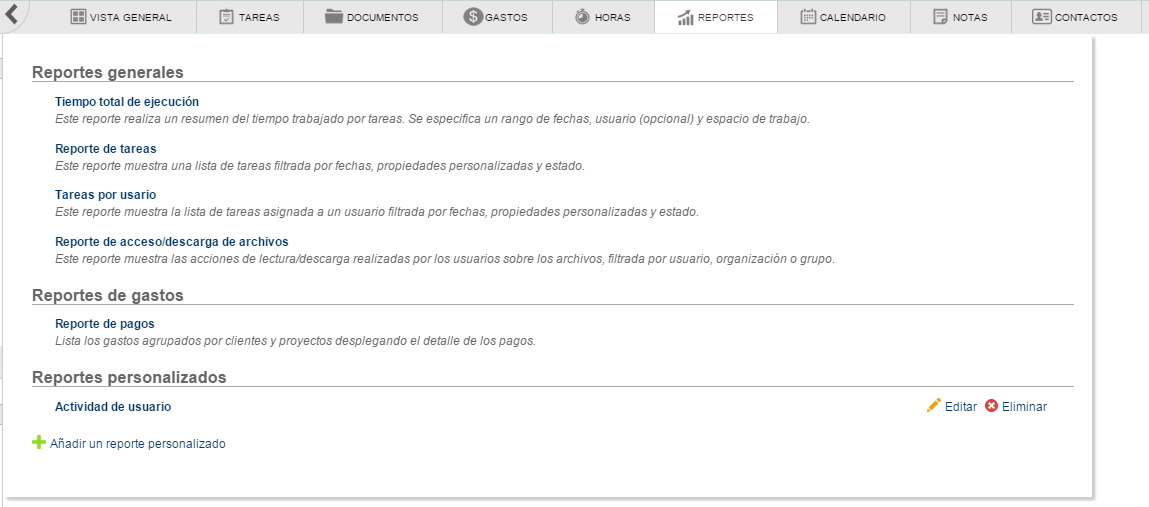Image resolution: width=1149 pixels, height=507 pixels.
Task: Switch to the Reportes tab
Action: pos(715,17)
